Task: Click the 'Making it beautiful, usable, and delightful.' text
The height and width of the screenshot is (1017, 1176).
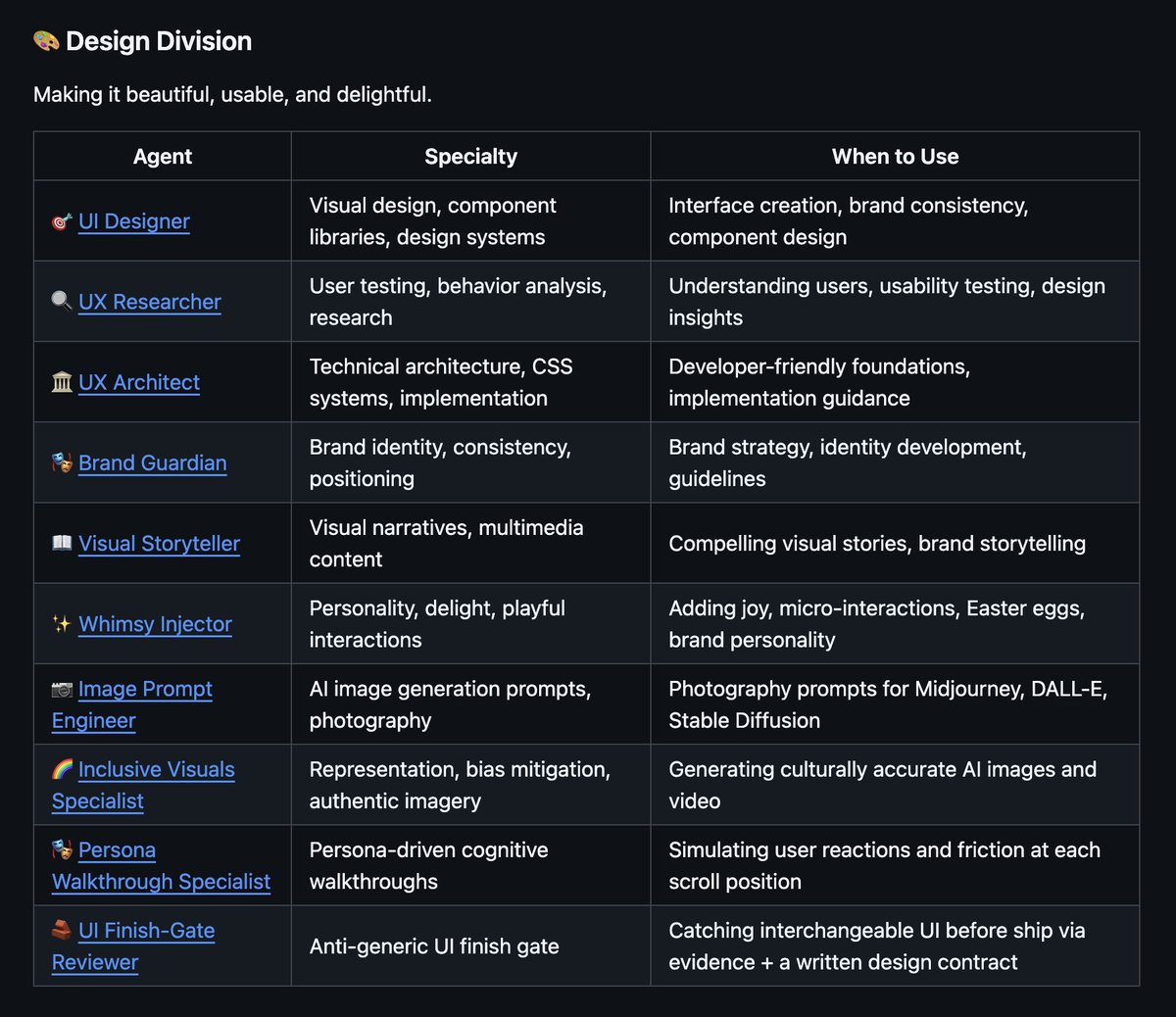Action: [x=232, y=95]
